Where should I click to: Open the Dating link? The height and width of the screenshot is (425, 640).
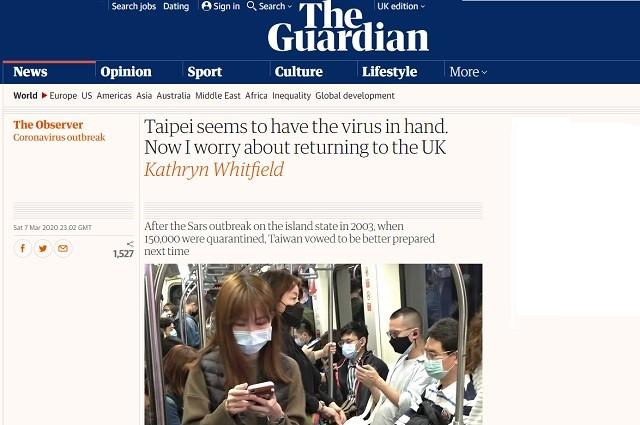(176, 6)
